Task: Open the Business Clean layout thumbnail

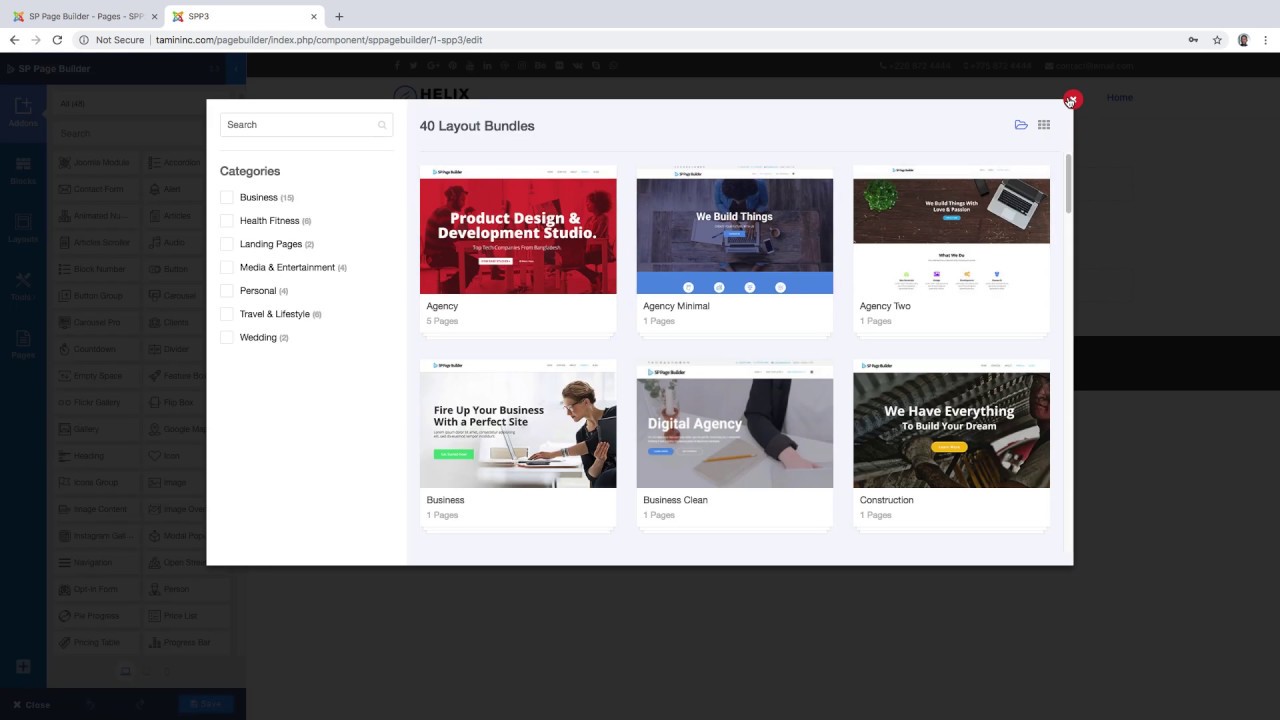Action: coord(735,424)
